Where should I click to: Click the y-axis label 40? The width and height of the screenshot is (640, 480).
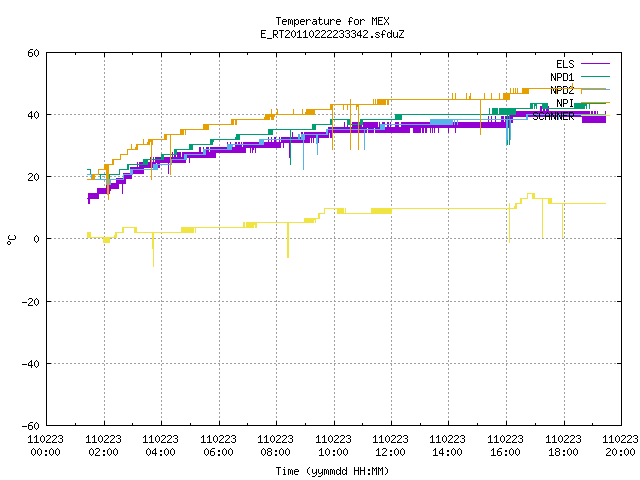33,116
